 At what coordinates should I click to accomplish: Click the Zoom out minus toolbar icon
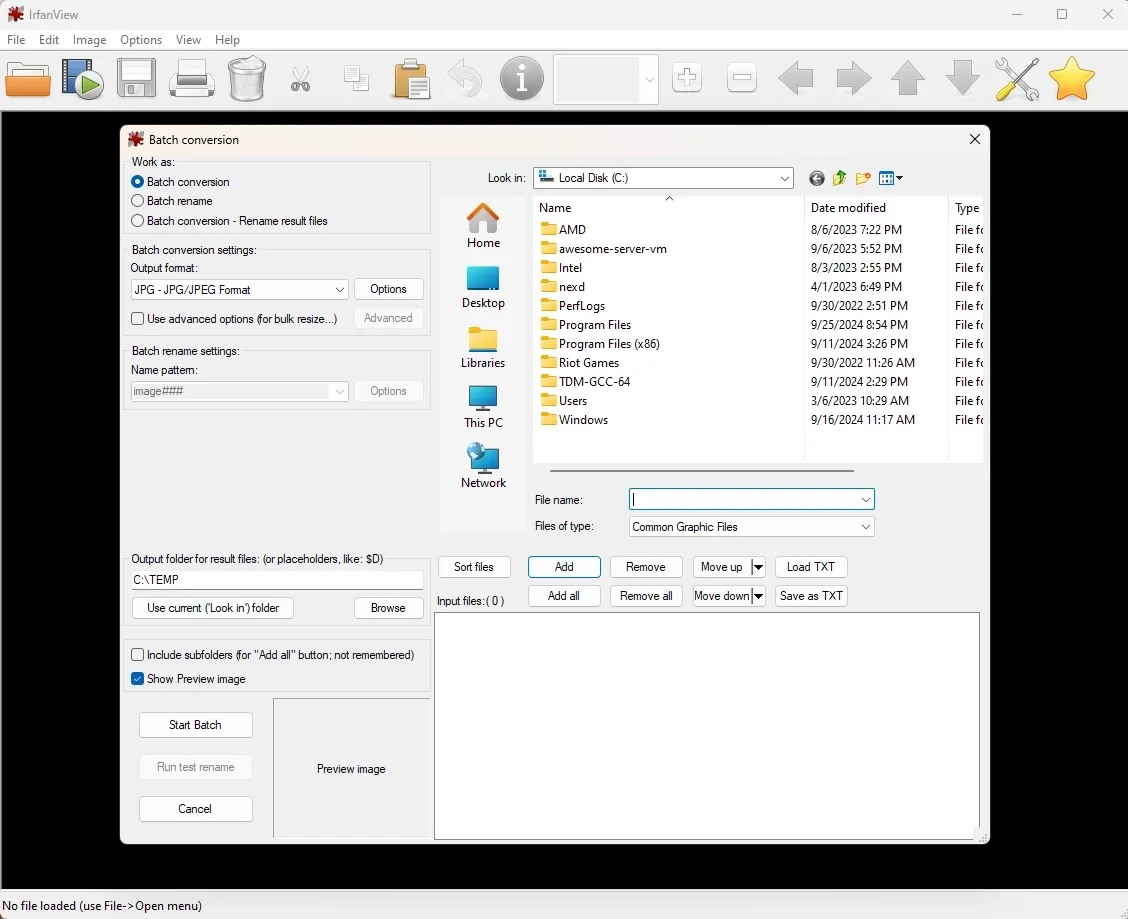point(742,77)
